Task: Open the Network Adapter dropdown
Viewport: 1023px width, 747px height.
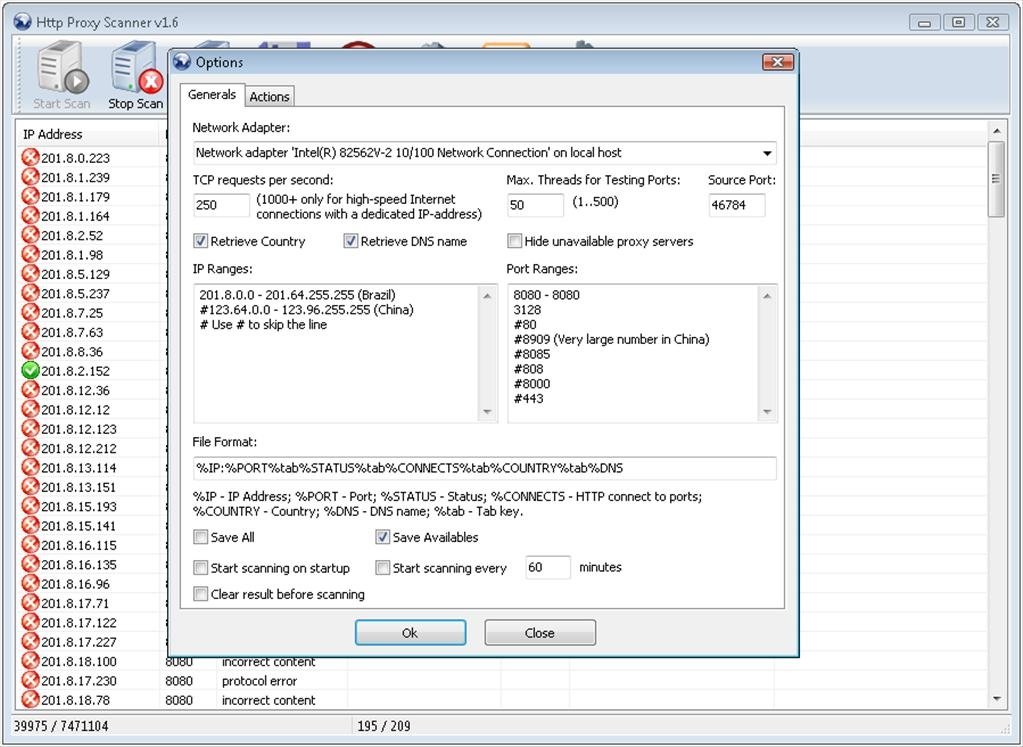Action: click(x=767, y=153)
